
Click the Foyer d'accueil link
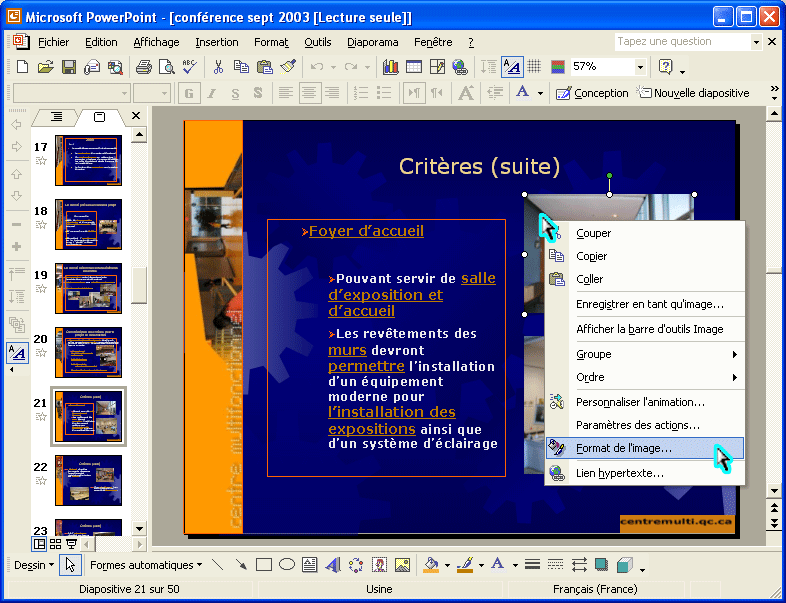pyautogui.click(x=366, y=231)
